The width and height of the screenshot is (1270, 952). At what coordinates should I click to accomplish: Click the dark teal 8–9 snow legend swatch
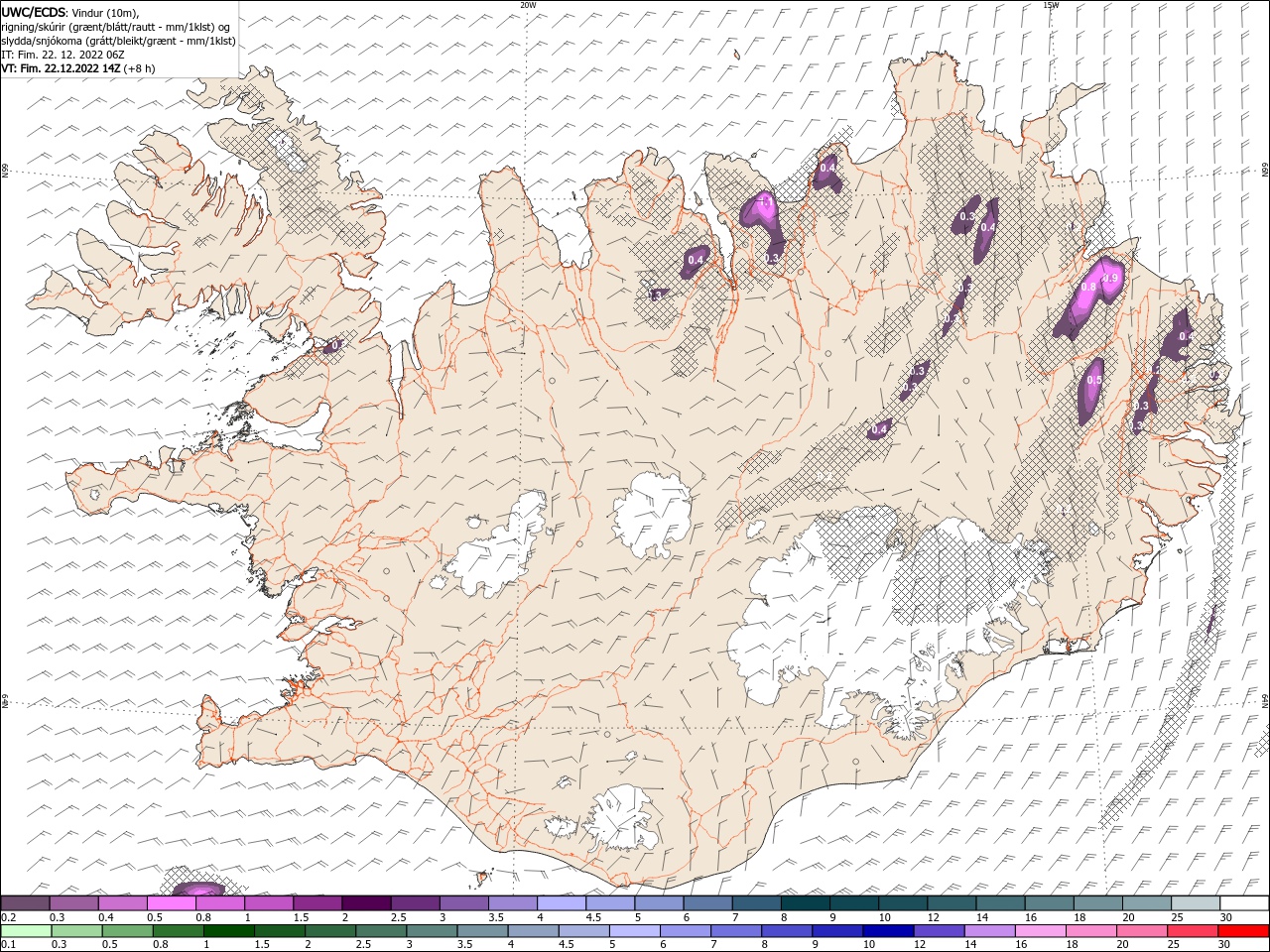806,903
